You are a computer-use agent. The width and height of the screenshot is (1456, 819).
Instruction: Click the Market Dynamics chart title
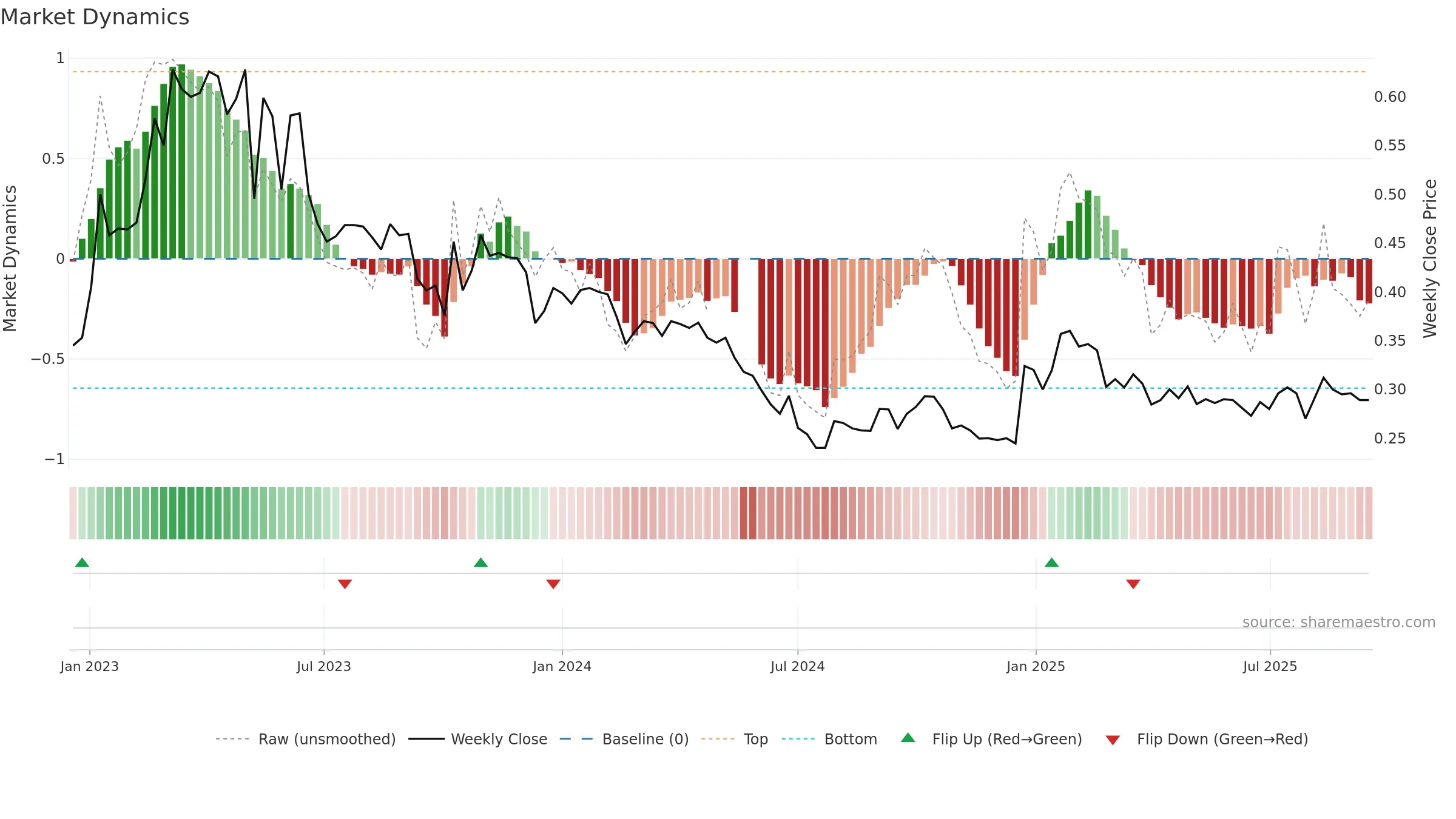[95, 17]
